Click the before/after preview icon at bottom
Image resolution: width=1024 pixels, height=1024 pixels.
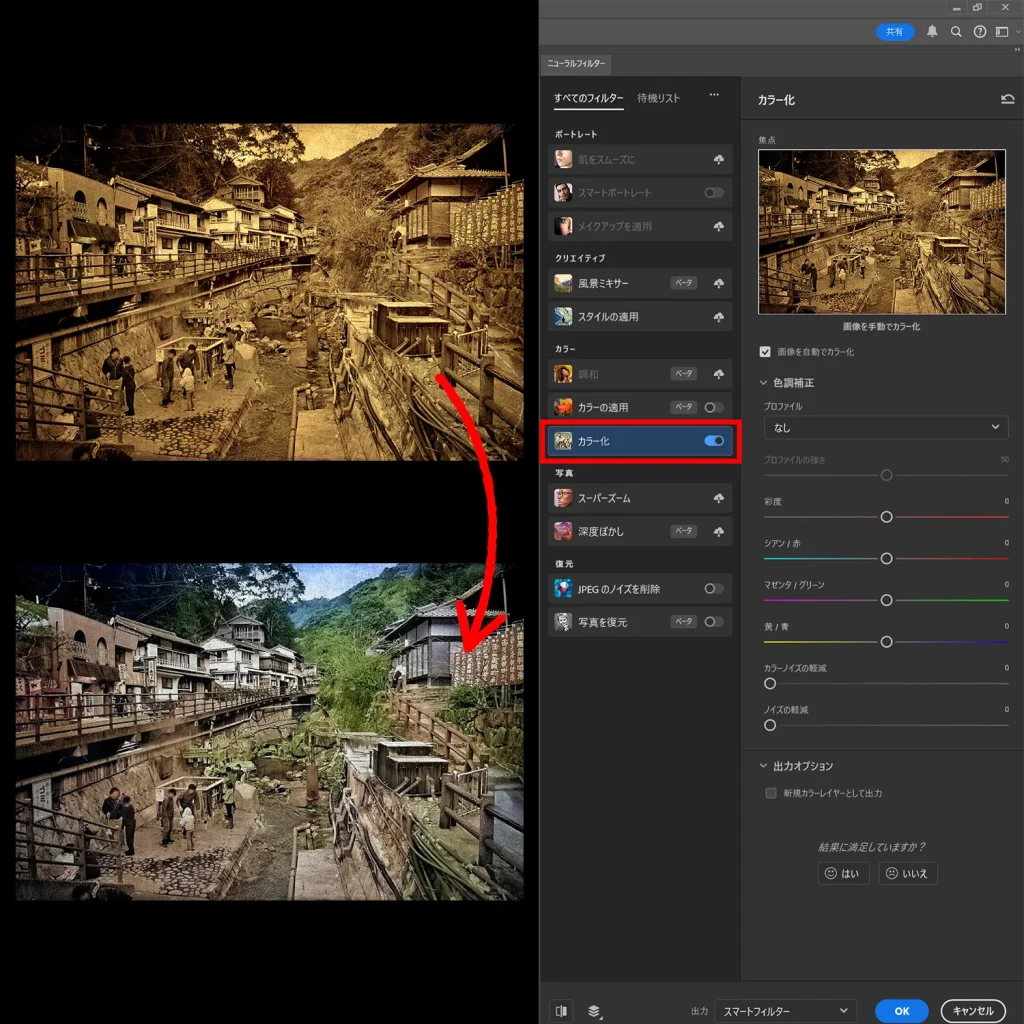[x=562, y=1010]
